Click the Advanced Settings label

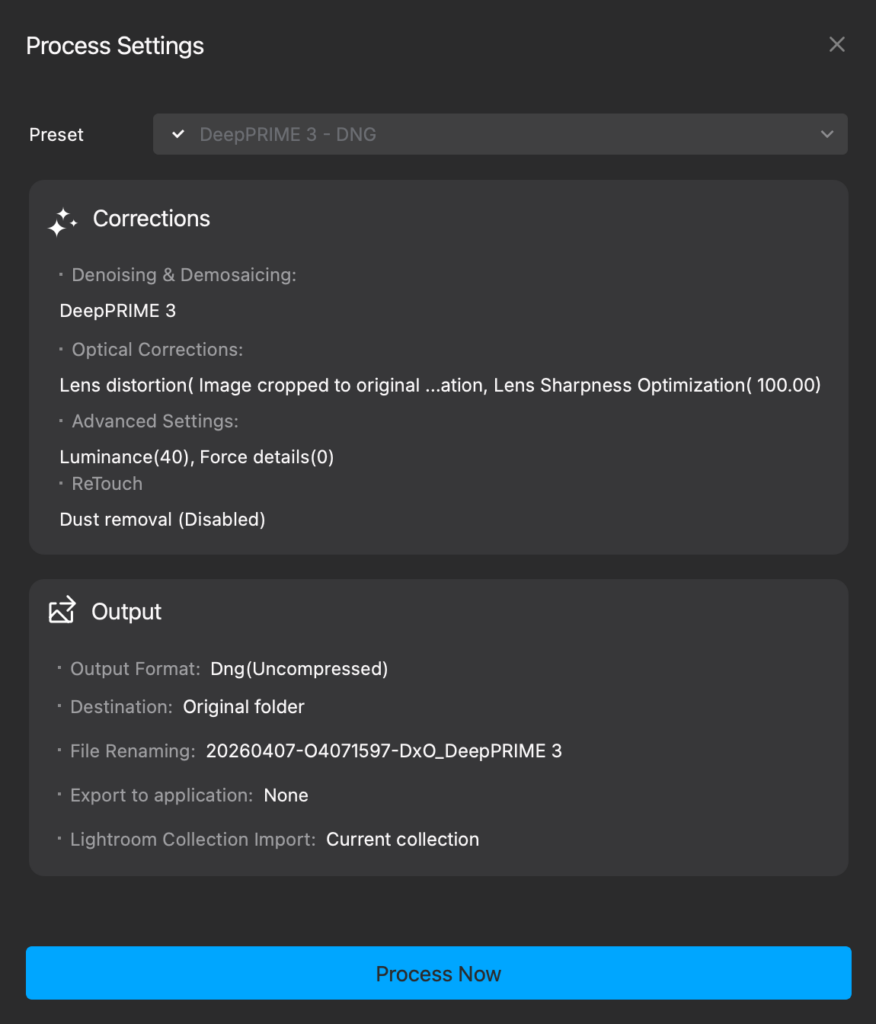click(155, 421)
